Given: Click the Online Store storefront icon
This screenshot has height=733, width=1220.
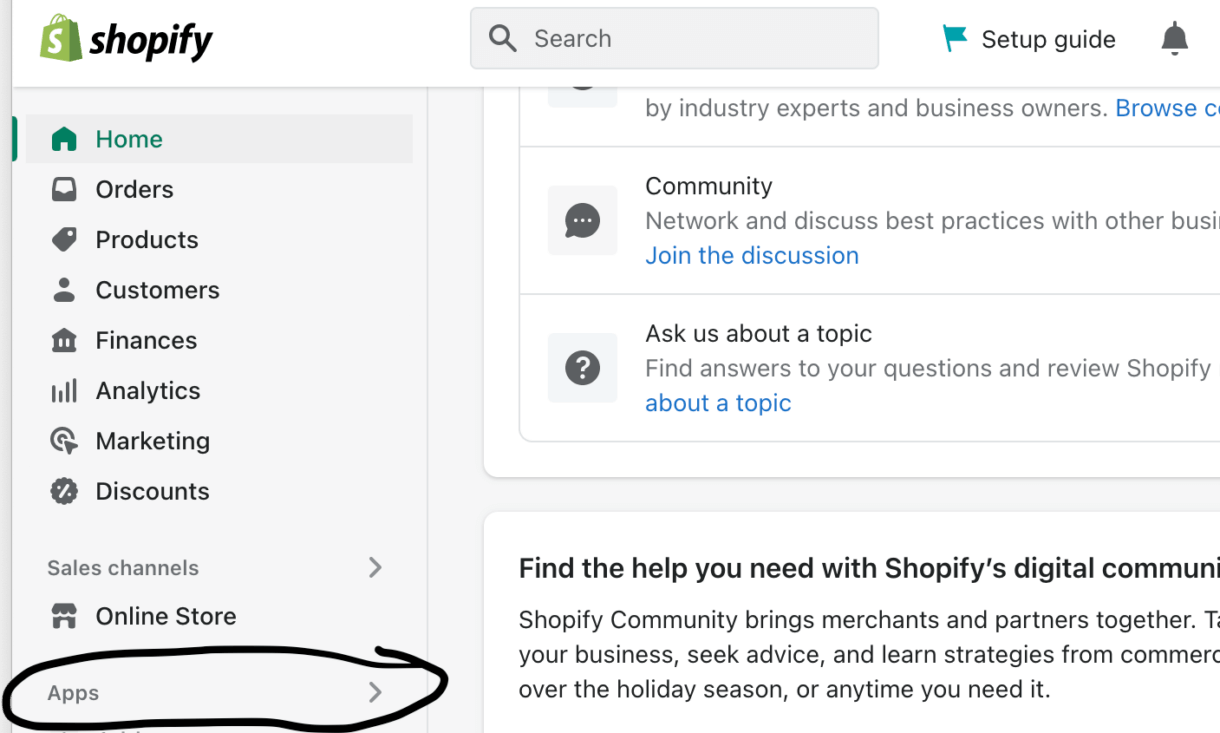Looking at the screenshot, I should [64, 615].
